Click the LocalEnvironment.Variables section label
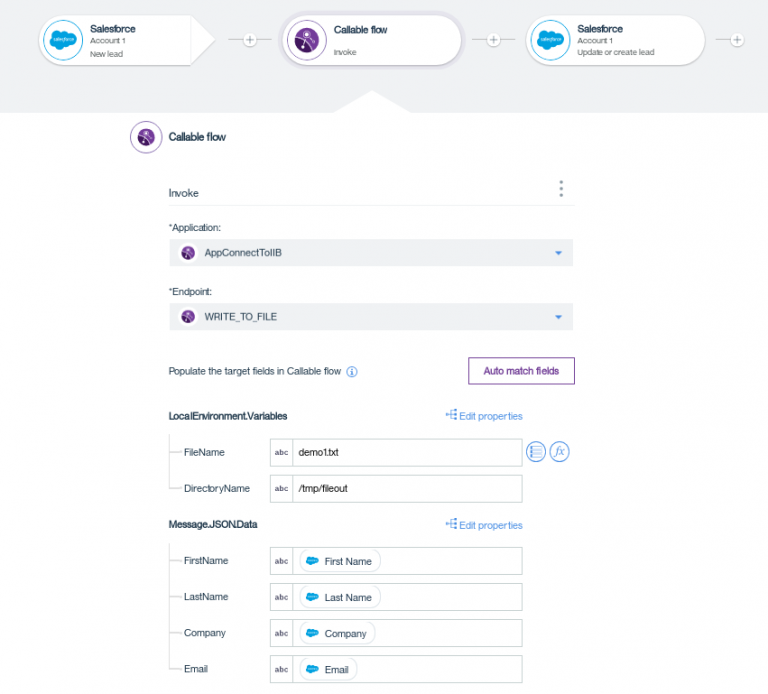 tap(228, 416)
